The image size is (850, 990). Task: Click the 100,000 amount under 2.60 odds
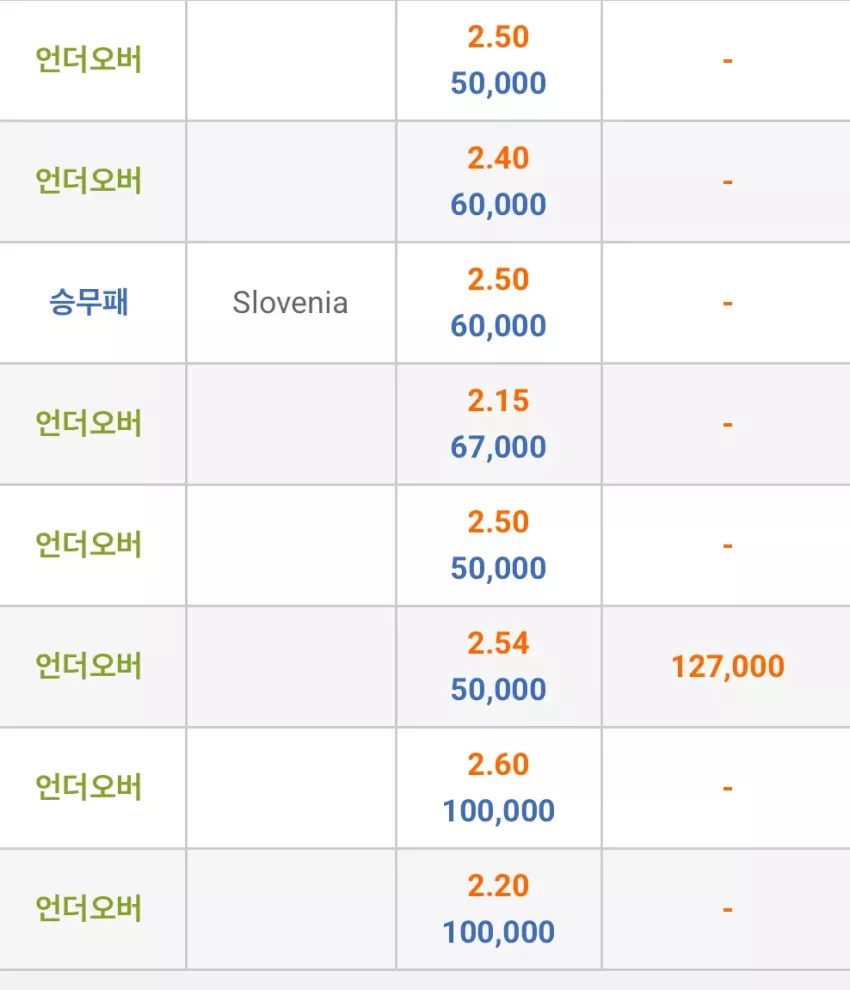pos(498,811)
